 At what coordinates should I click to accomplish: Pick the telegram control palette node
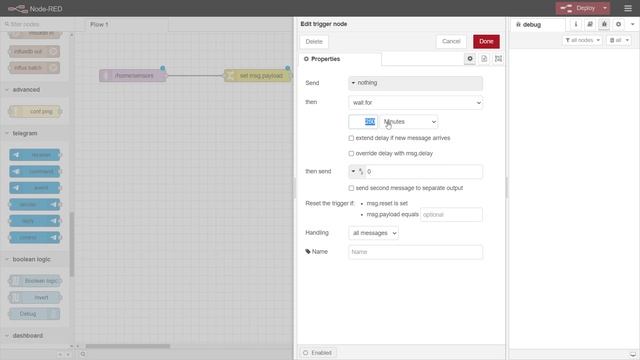pos(35,237)
